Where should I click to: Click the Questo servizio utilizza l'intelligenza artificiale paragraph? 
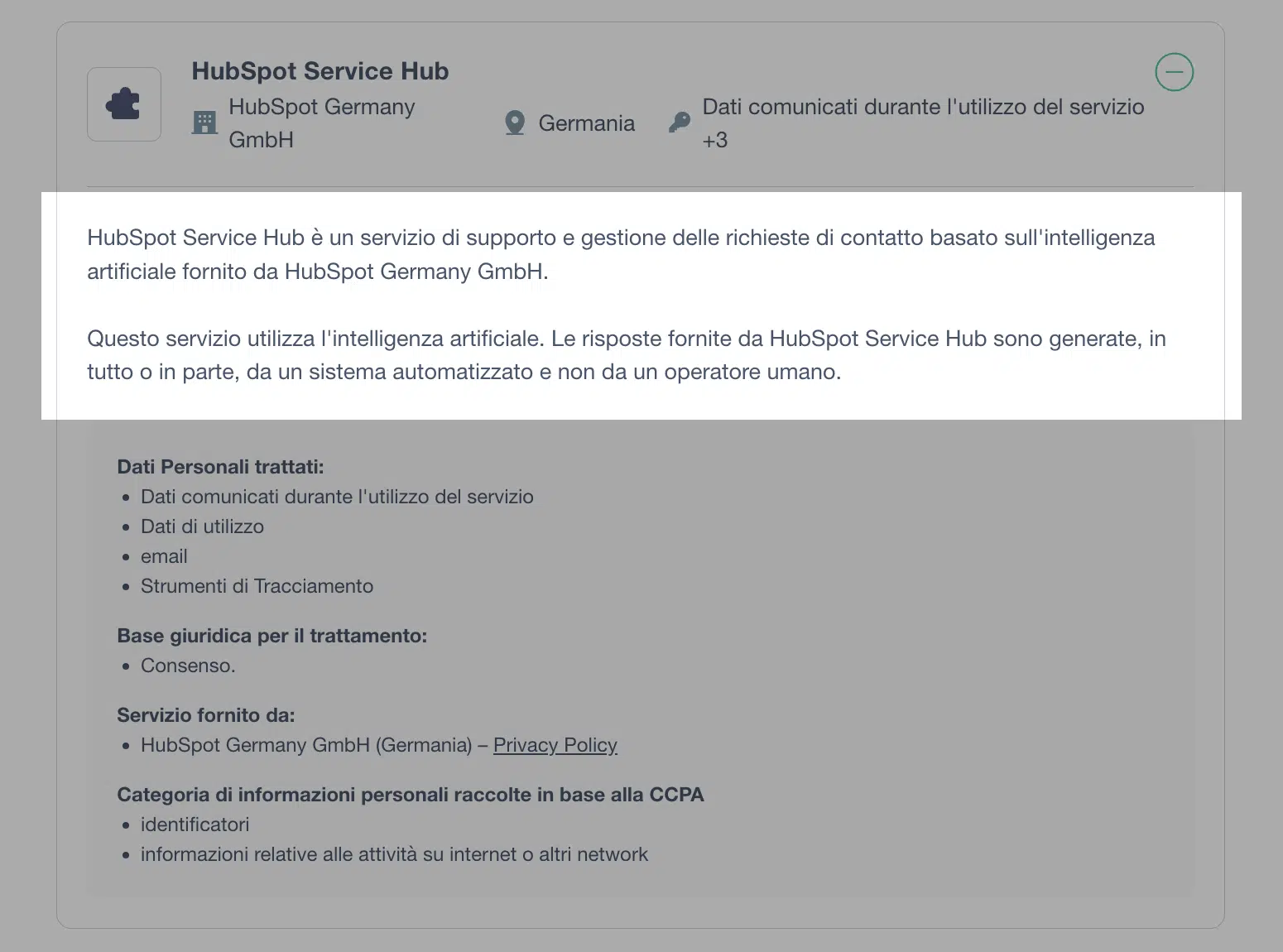pyautogui.click(x=627, y=355)
